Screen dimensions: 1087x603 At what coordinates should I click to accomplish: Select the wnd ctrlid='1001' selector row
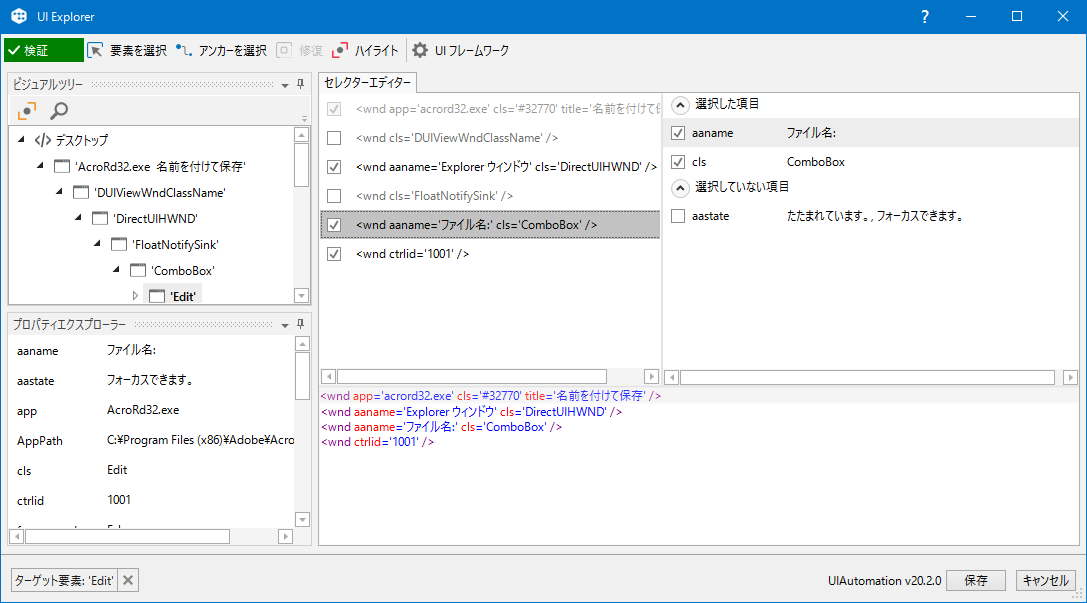[490, 254]
